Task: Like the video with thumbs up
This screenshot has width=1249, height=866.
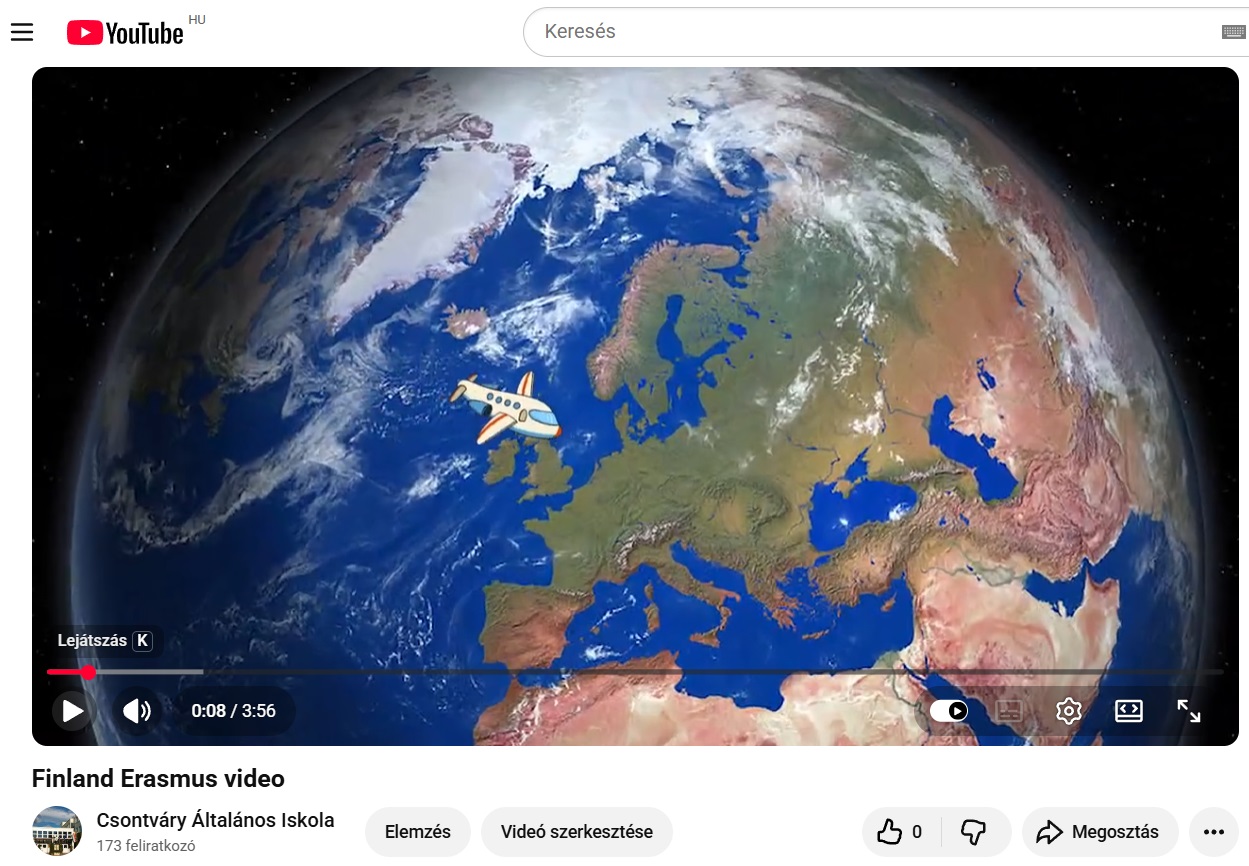Action: click(x=901, y=832)
